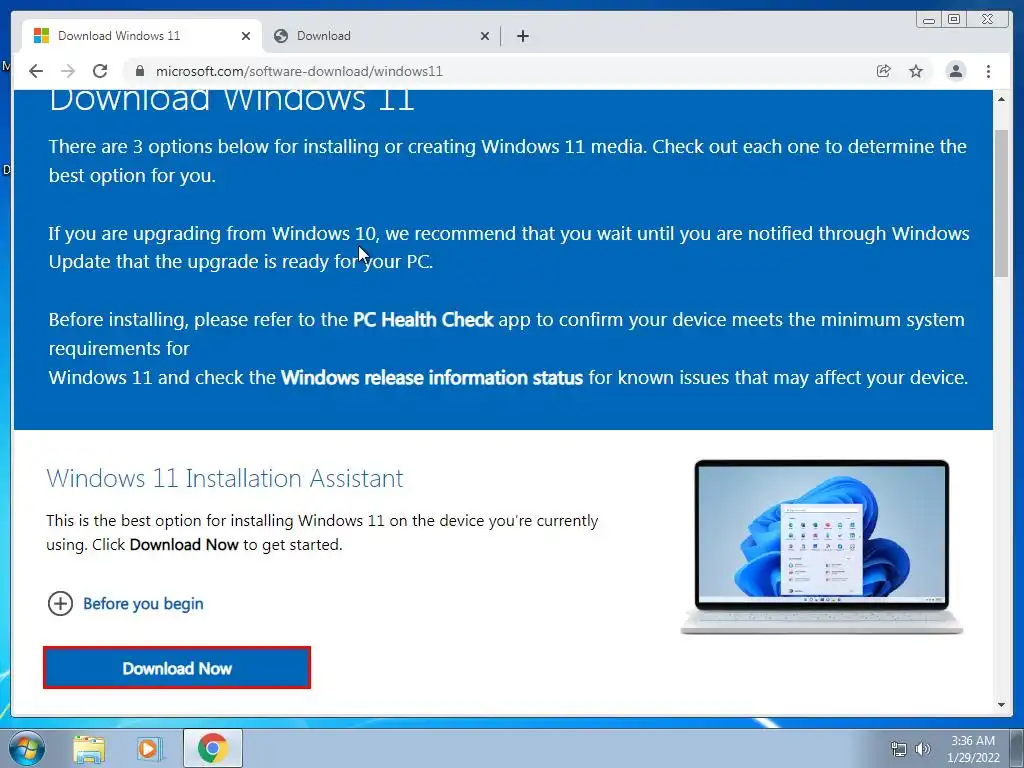This screenshot has height=768, width=1024.
Task: Click the Windows 11 Installation Assistant heading
Action: pos(225,478)
